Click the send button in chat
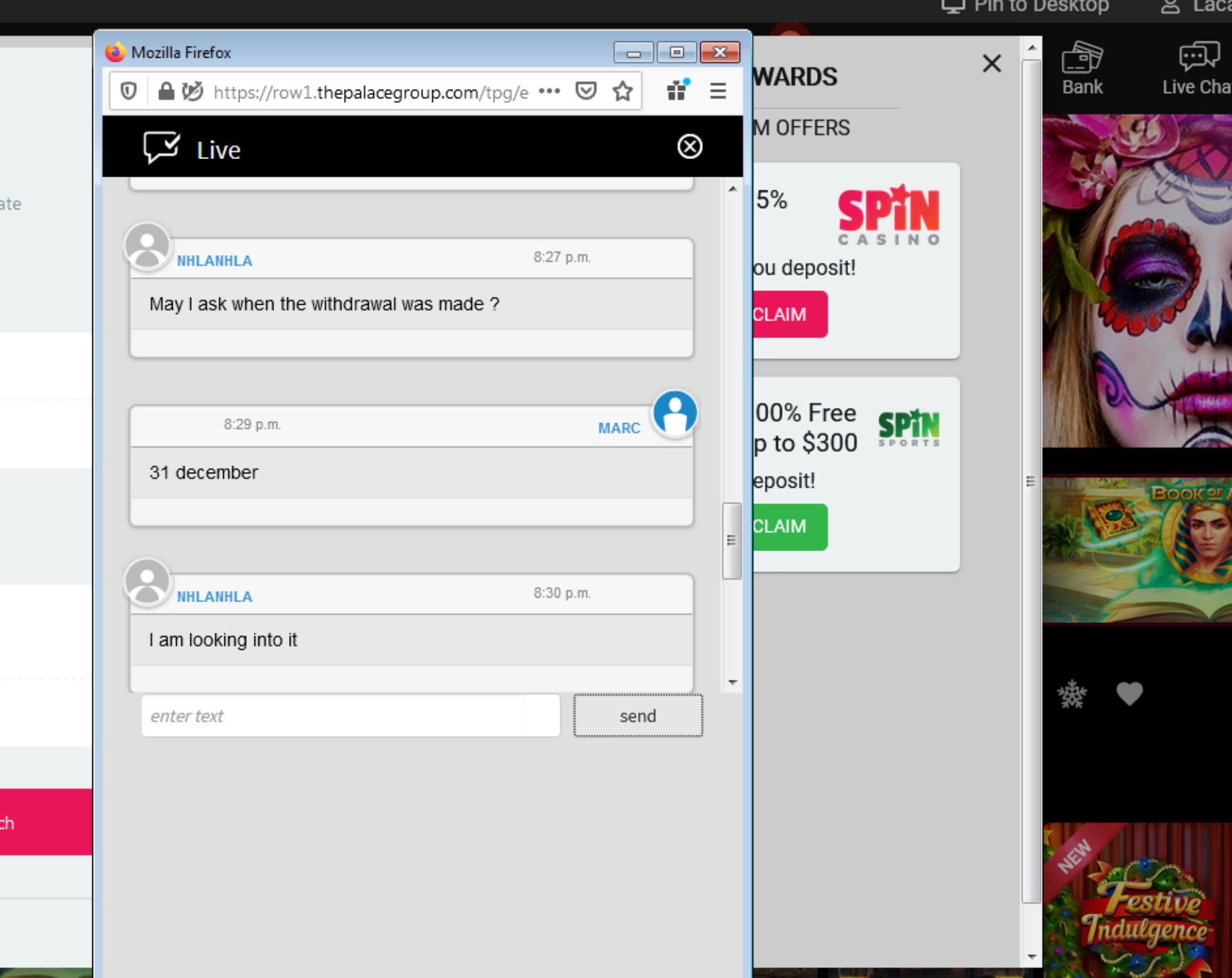 (x=638, y=715)
